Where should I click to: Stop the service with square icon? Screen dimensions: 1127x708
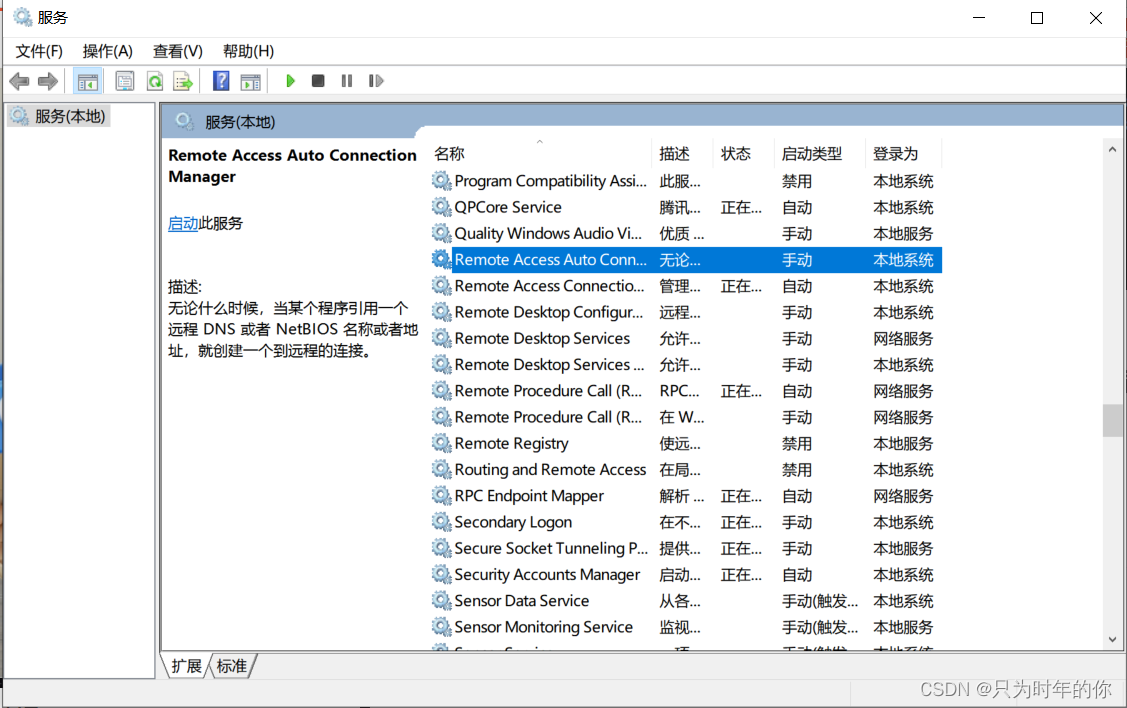click(318, 81)
